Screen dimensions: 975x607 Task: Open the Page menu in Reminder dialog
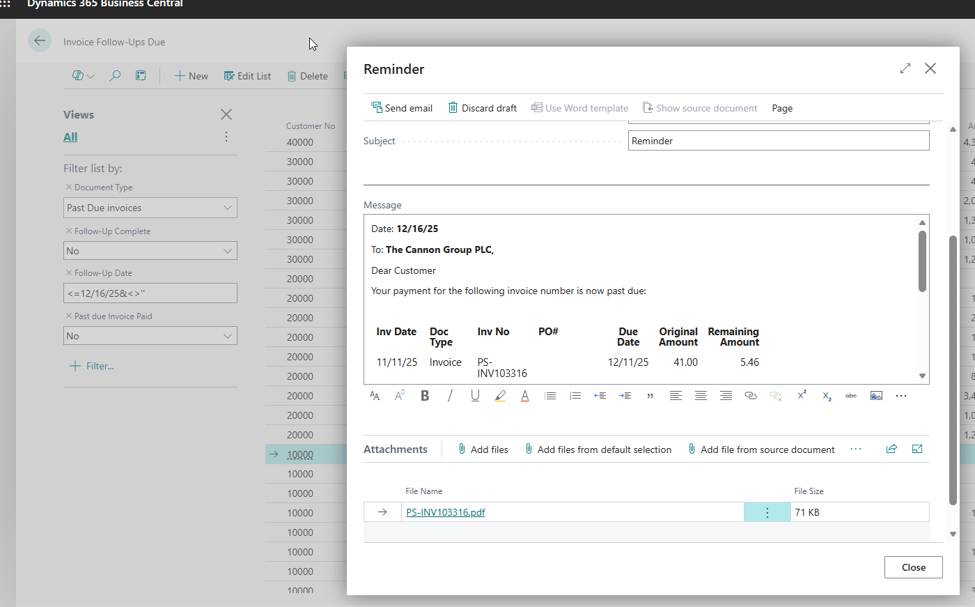pos(782,108)
